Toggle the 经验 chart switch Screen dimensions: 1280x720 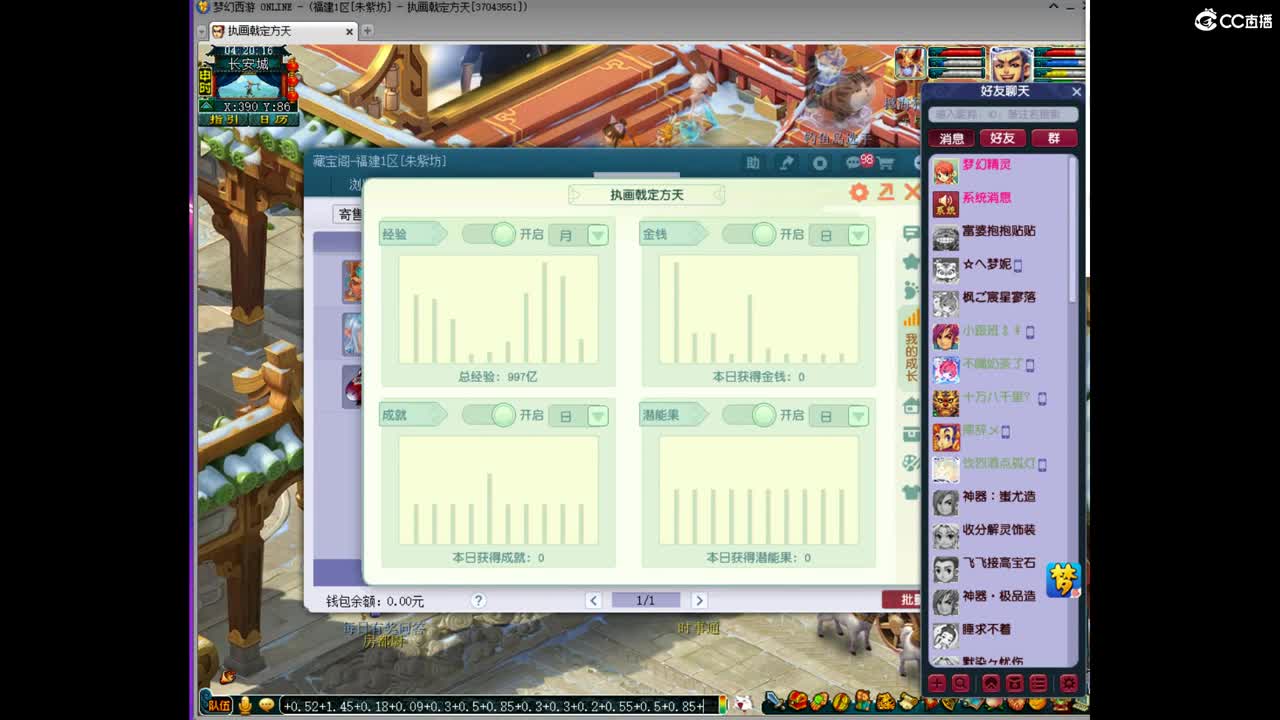(x=490, y=234)
